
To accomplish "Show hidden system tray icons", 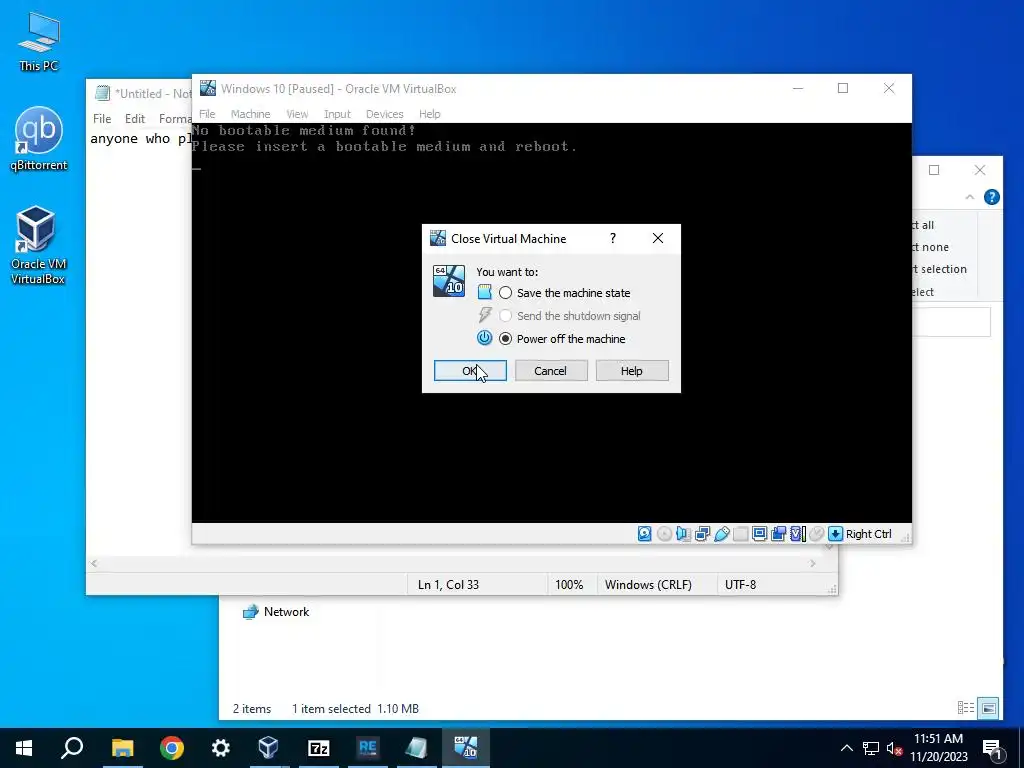I will 846,748.
